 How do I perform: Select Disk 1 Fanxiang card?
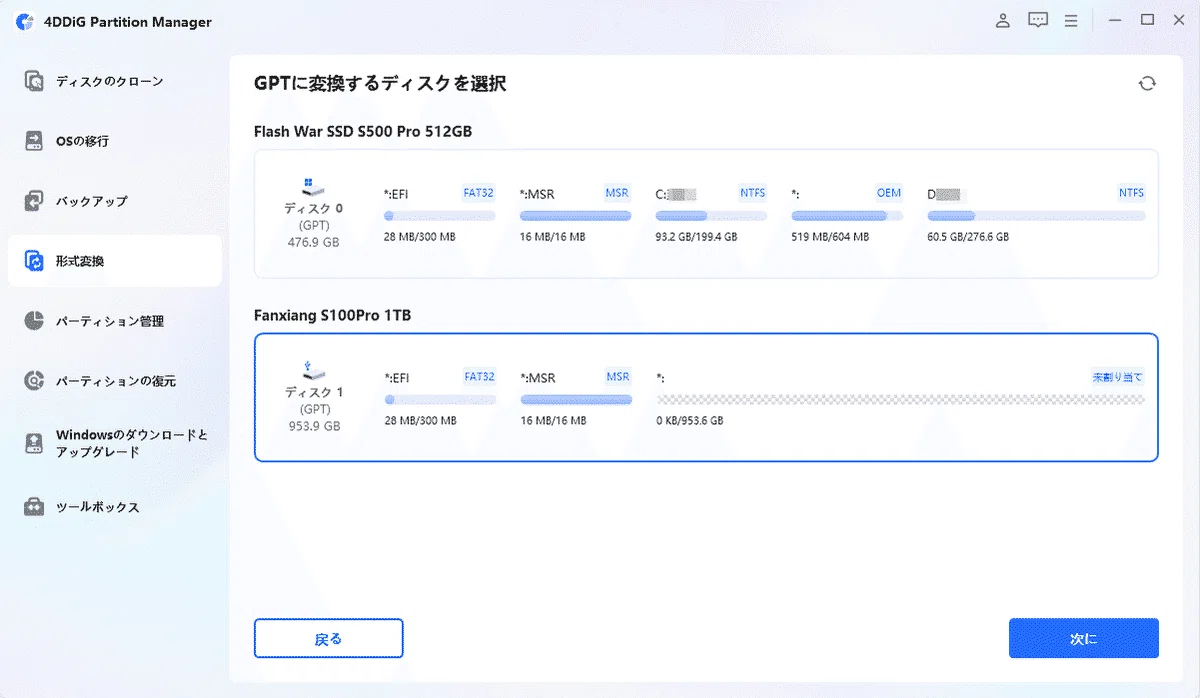(x=706, y=397)
